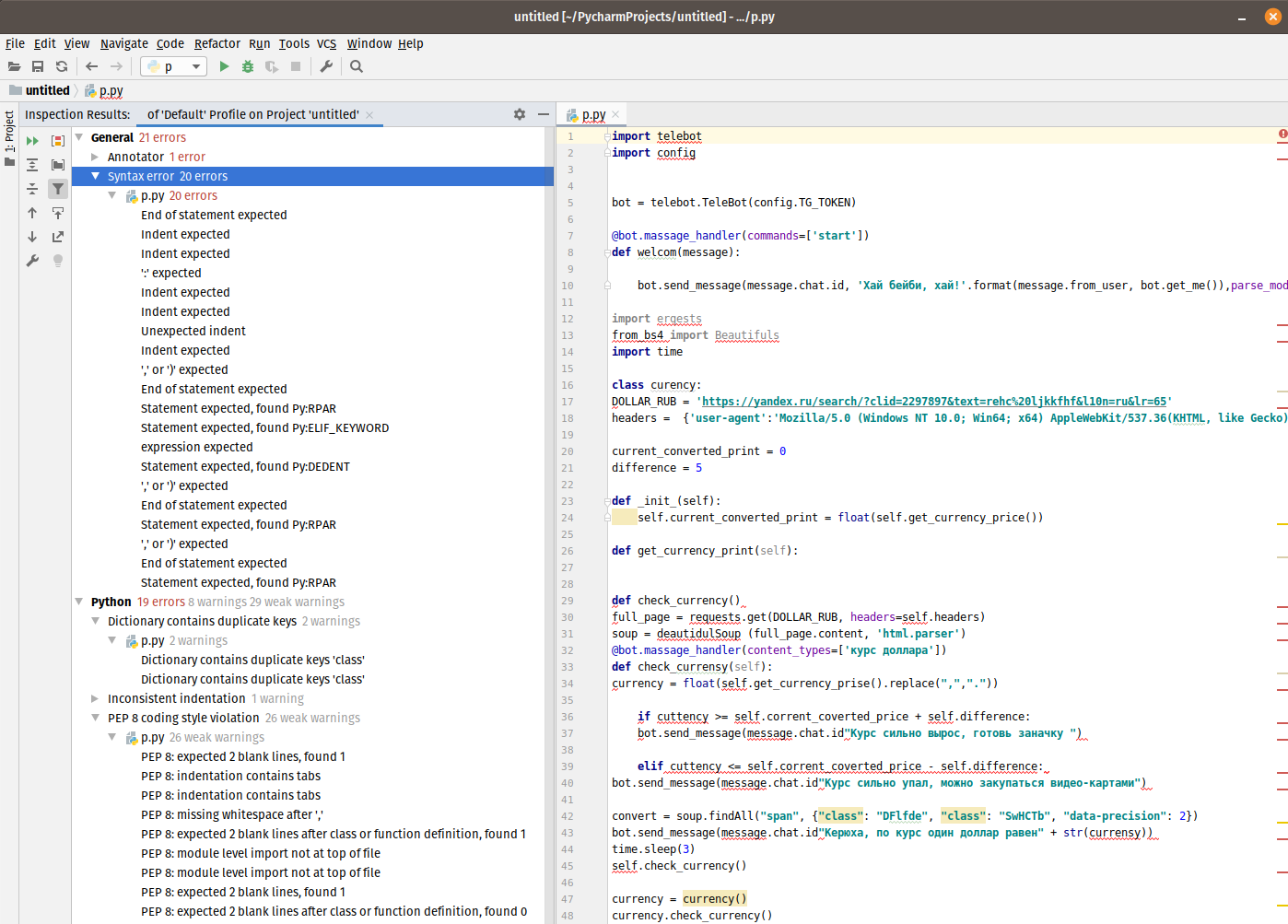The height and width of the screenshot is (924, 1288).
Task: Click the Run with Coverage icon
Action: pos(272,66)
